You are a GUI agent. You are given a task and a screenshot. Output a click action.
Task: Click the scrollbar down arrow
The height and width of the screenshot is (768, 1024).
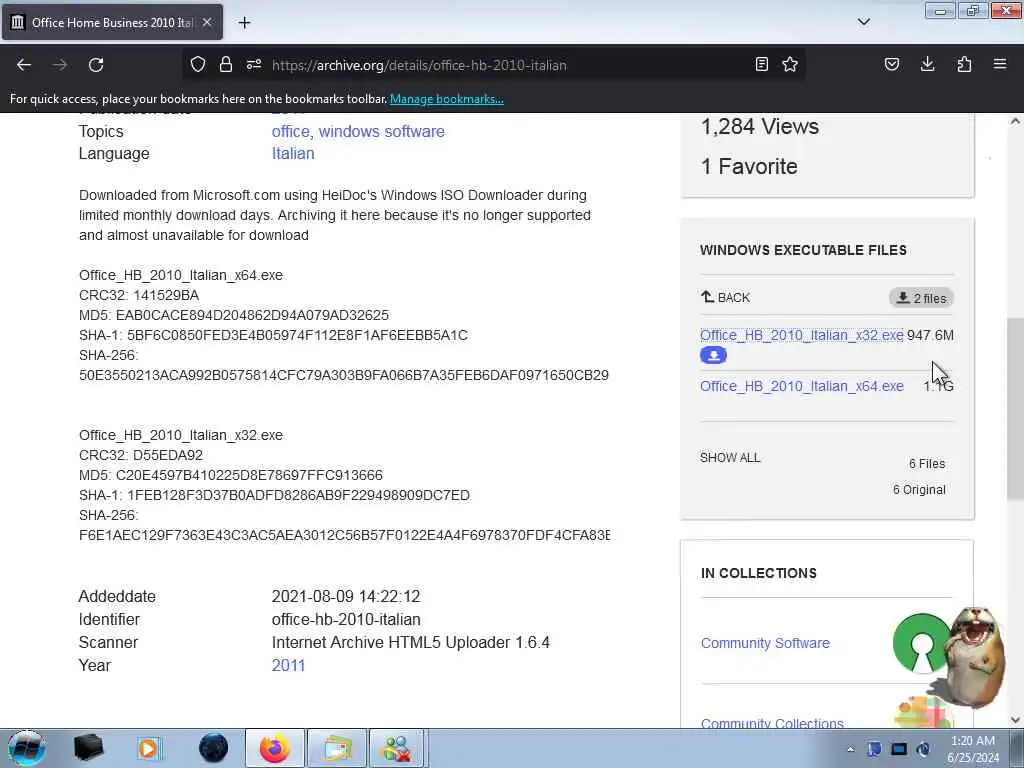coord(1015,720)
